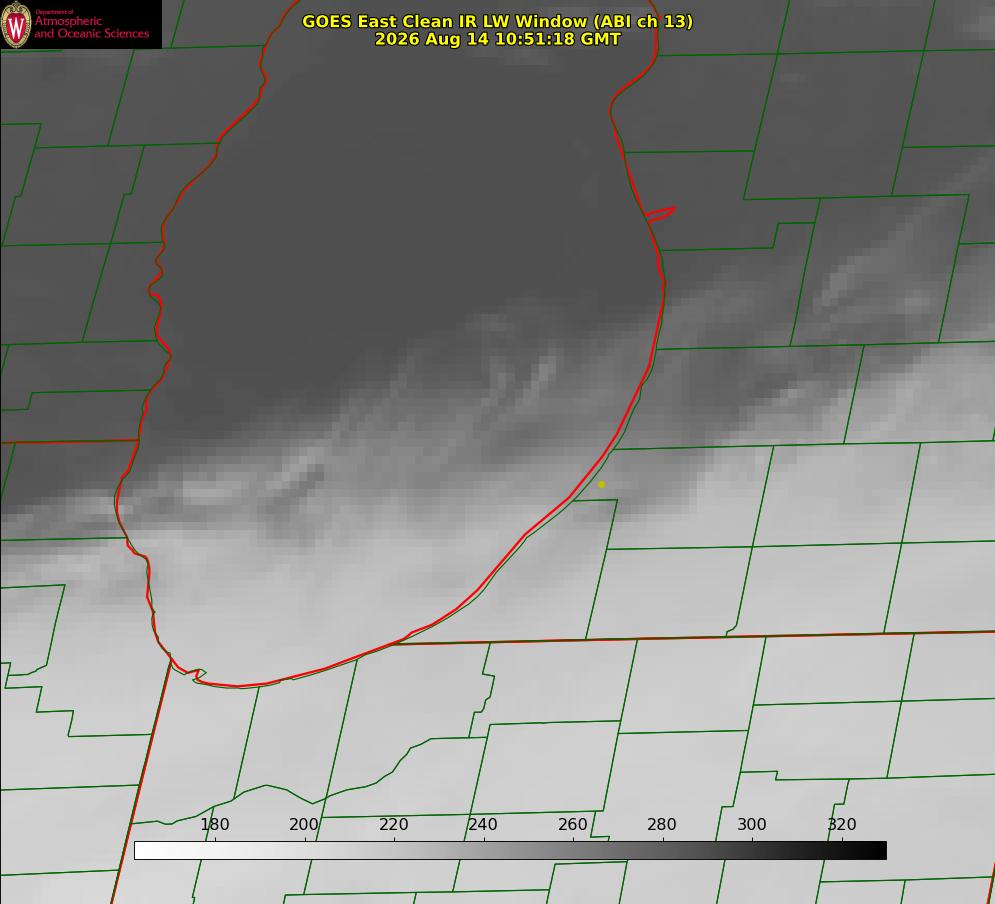
Task: Click the timestamp '2026 Aug 14 10:51:18 GMT'
Action: coord(498,39)
